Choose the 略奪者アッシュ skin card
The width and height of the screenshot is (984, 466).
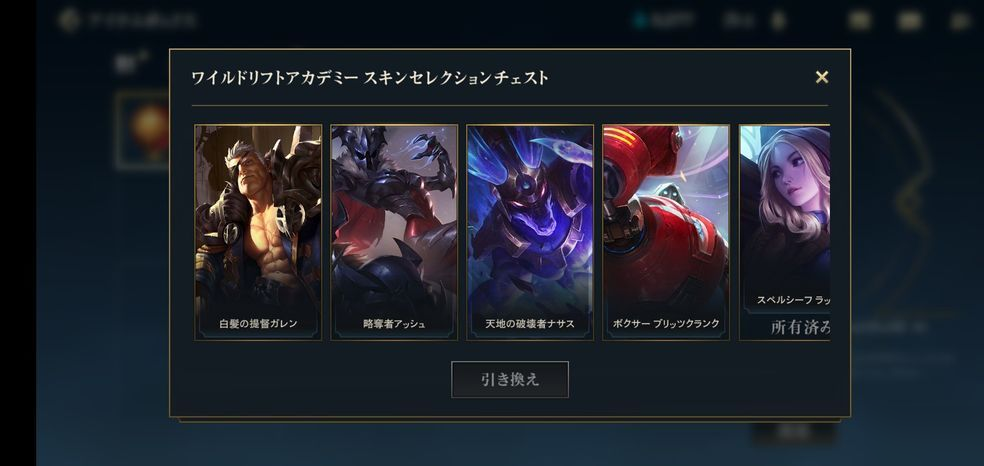394,233
